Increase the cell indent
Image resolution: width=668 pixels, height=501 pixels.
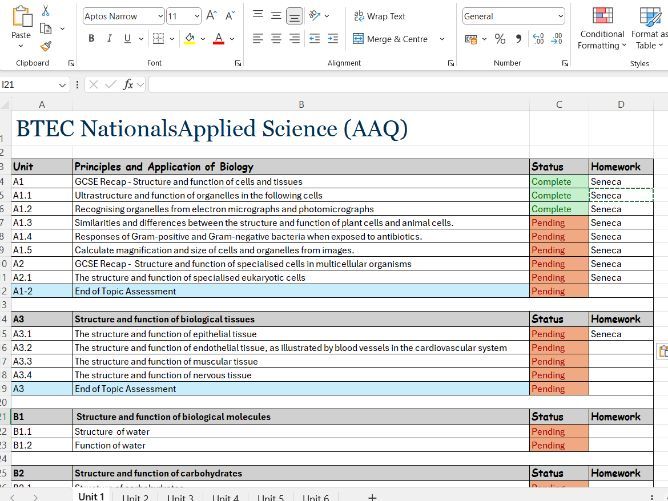(333, 39)
